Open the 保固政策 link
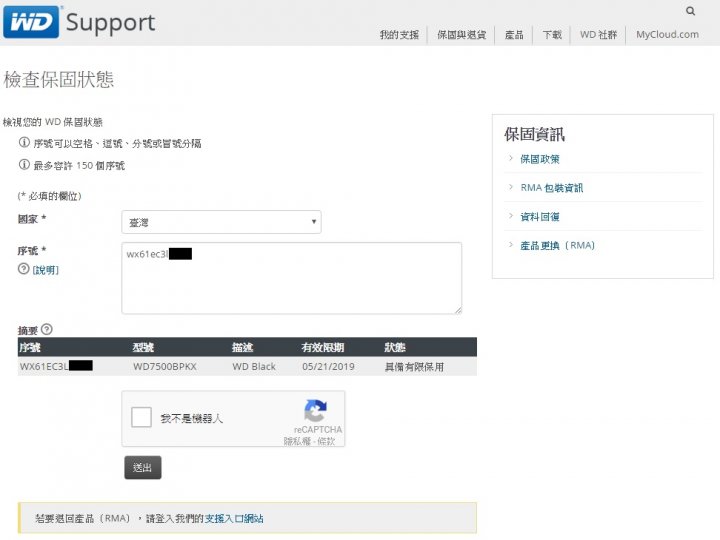The height and width of the screenshot is (540, 720). click(x=540, y=159)
